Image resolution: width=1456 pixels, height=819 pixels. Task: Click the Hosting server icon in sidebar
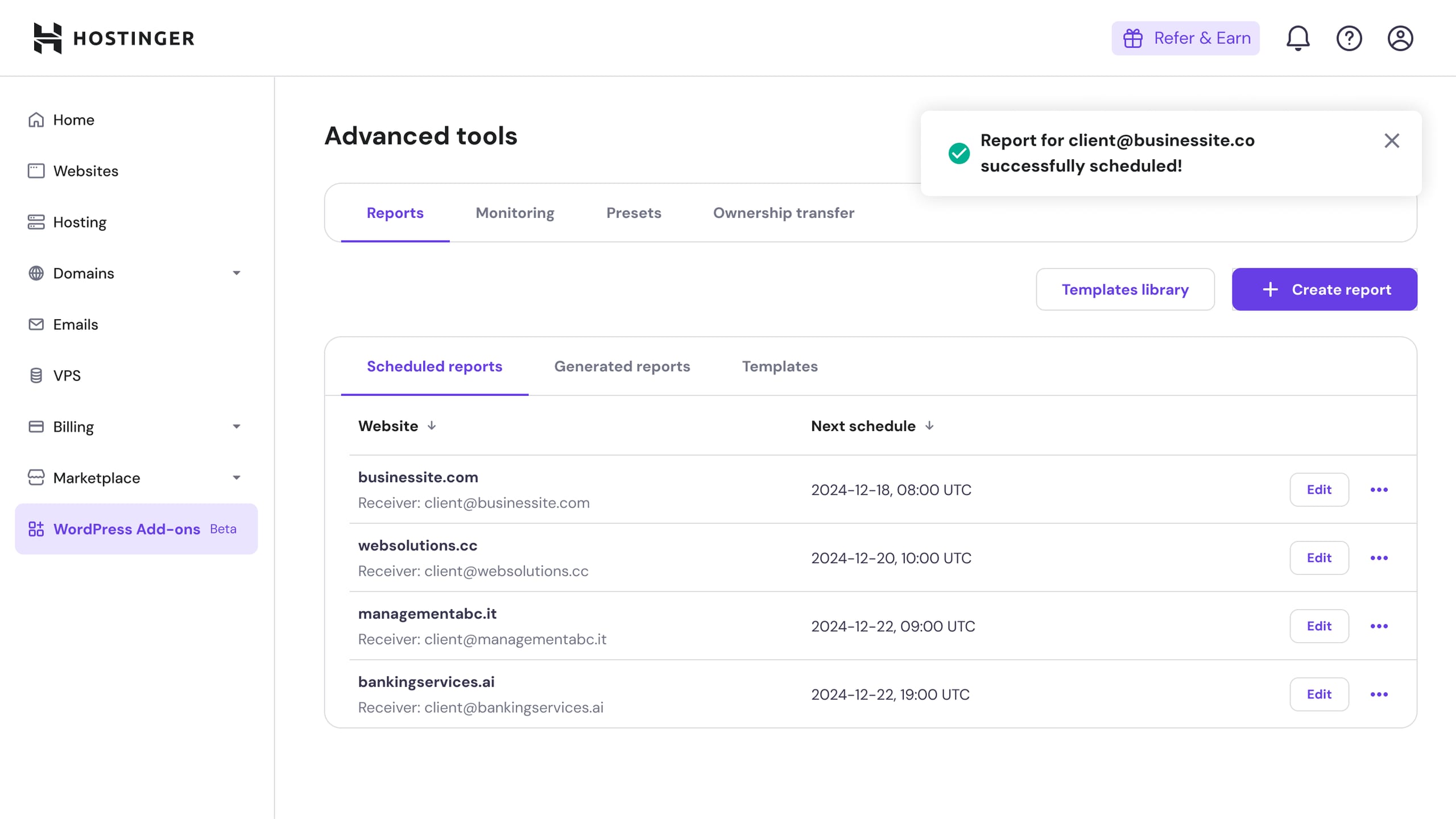[x=36, y=222]
